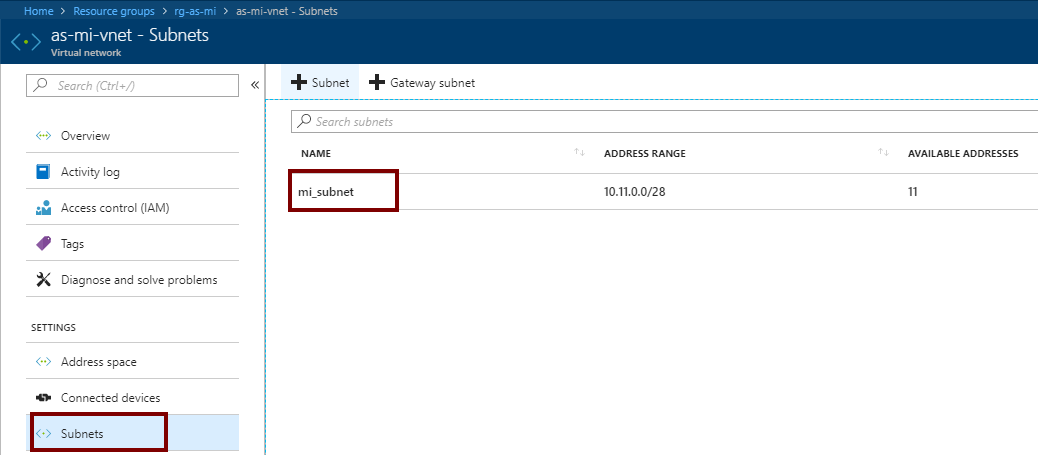Open the mi_subnet row
Viewport: 1038px width, 455px height.
[x=326, y=191]
